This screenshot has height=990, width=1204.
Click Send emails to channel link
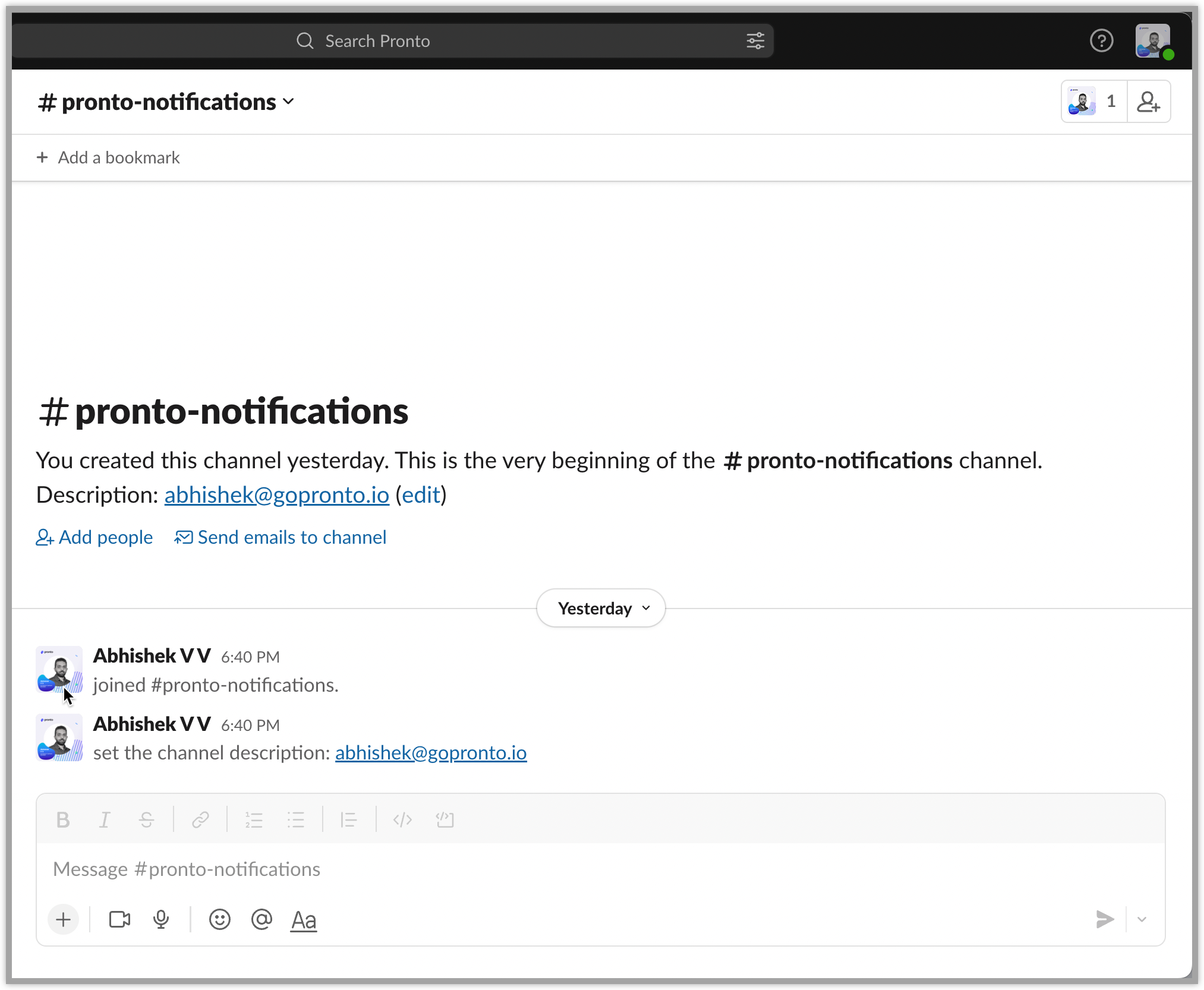(x=280, y=537)
